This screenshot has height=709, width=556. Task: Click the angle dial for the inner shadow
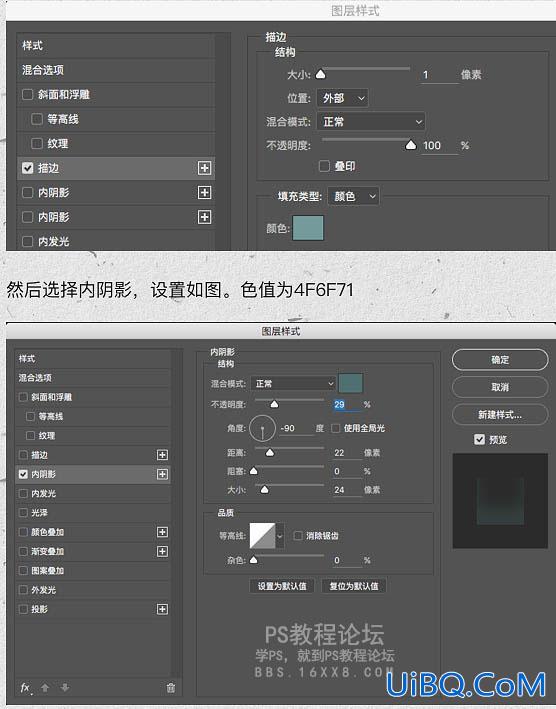[x=262, y=428]
